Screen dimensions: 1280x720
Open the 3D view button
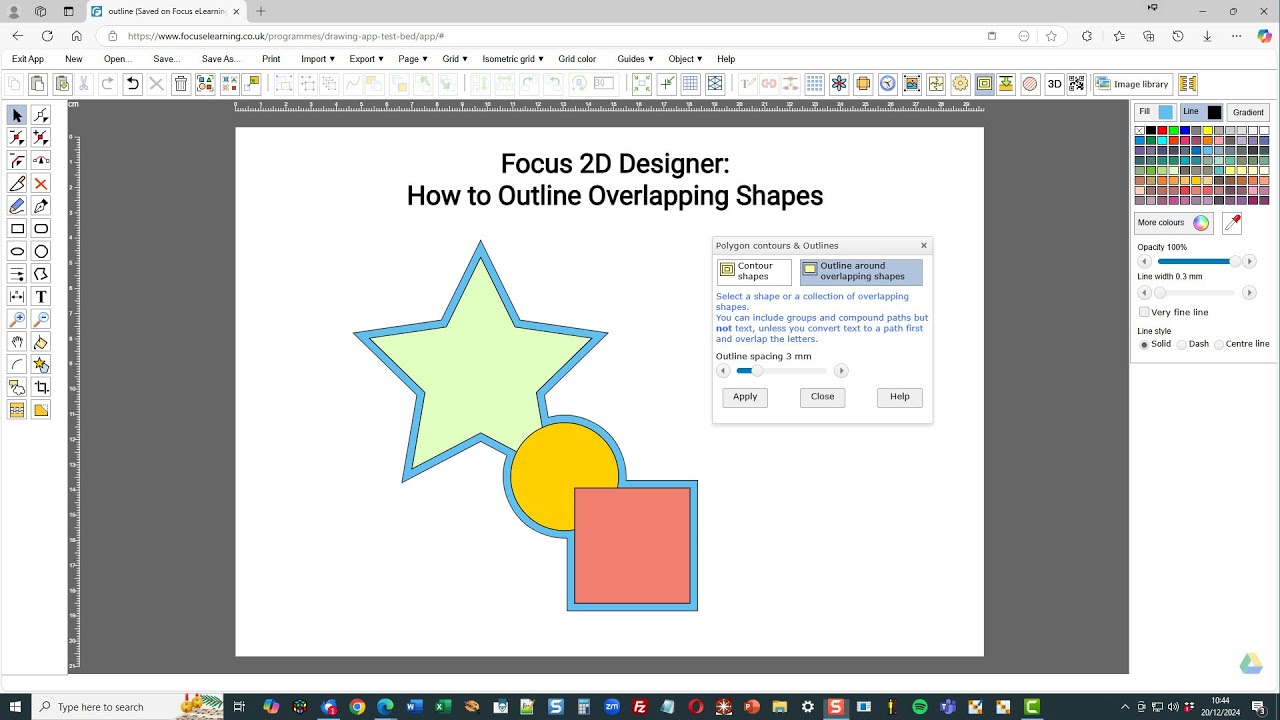(x=1054, y=84)
